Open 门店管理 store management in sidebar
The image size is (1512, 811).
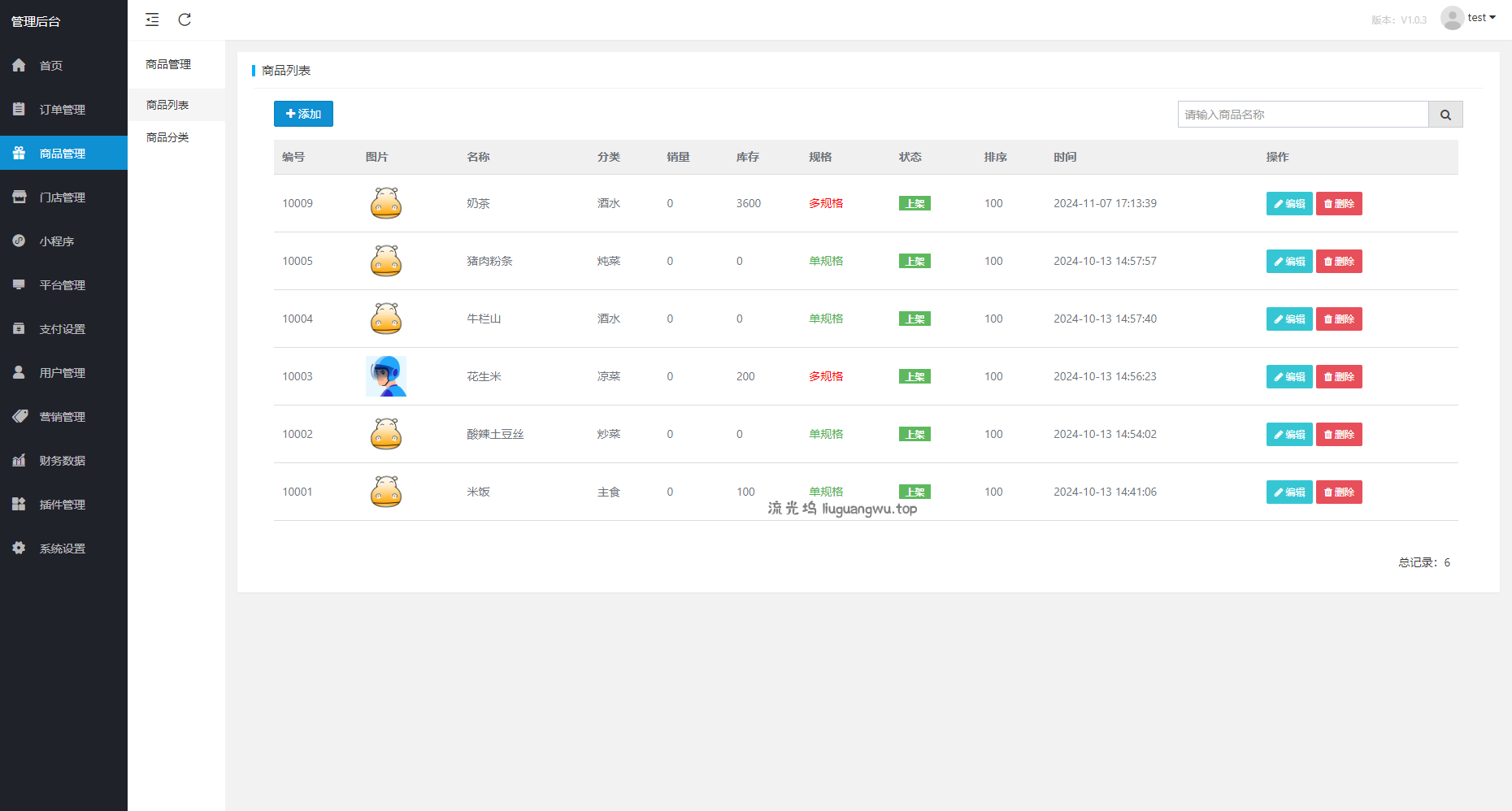click(x=62, y=197)
